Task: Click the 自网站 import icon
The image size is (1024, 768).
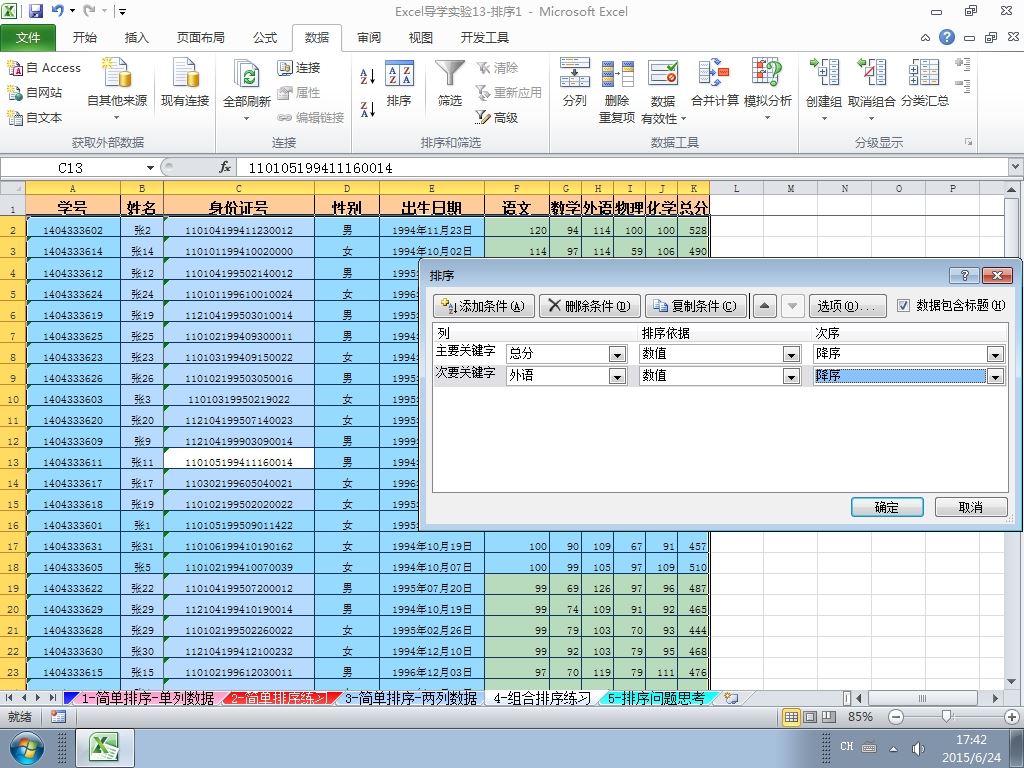Action: [14, 93]
